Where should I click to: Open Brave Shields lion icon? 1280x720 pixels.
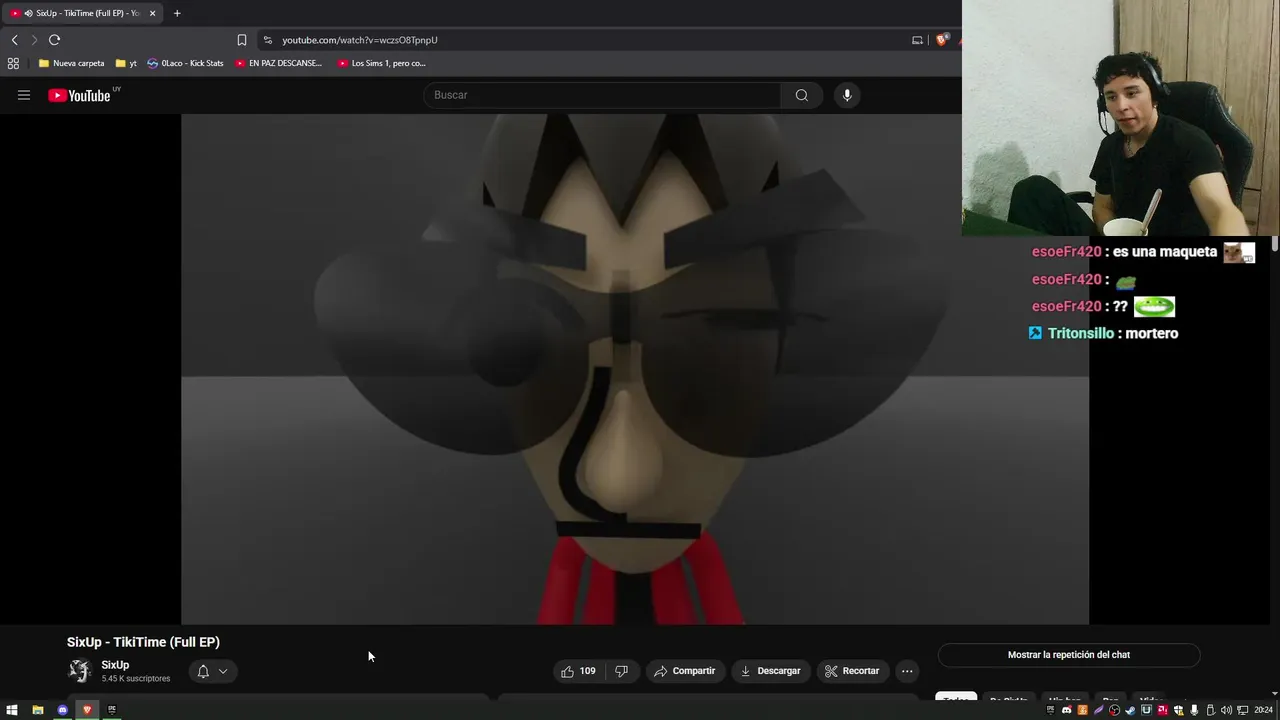(x=942, y=40)
